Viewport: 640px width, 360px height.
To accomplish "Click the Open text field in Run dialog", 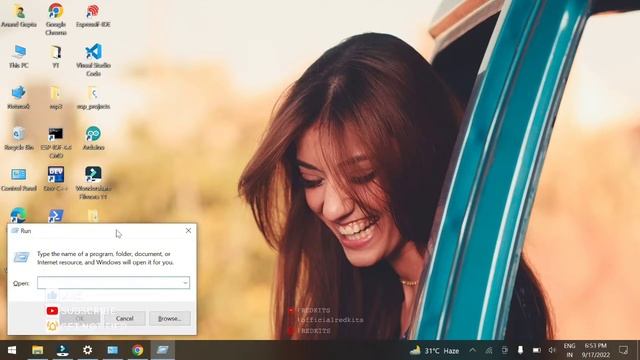I will [113, 283].
